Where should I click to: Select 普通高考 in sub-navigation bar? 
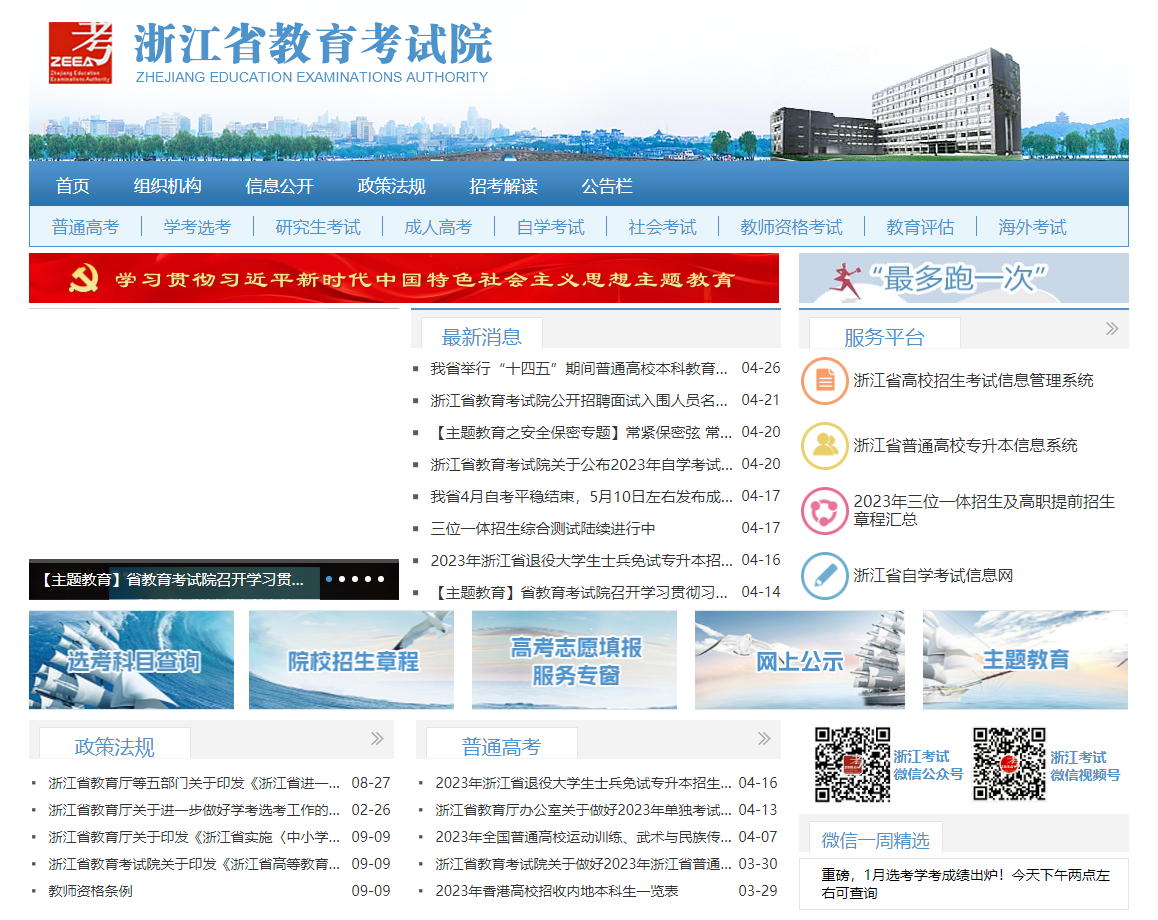click(85, 227)
